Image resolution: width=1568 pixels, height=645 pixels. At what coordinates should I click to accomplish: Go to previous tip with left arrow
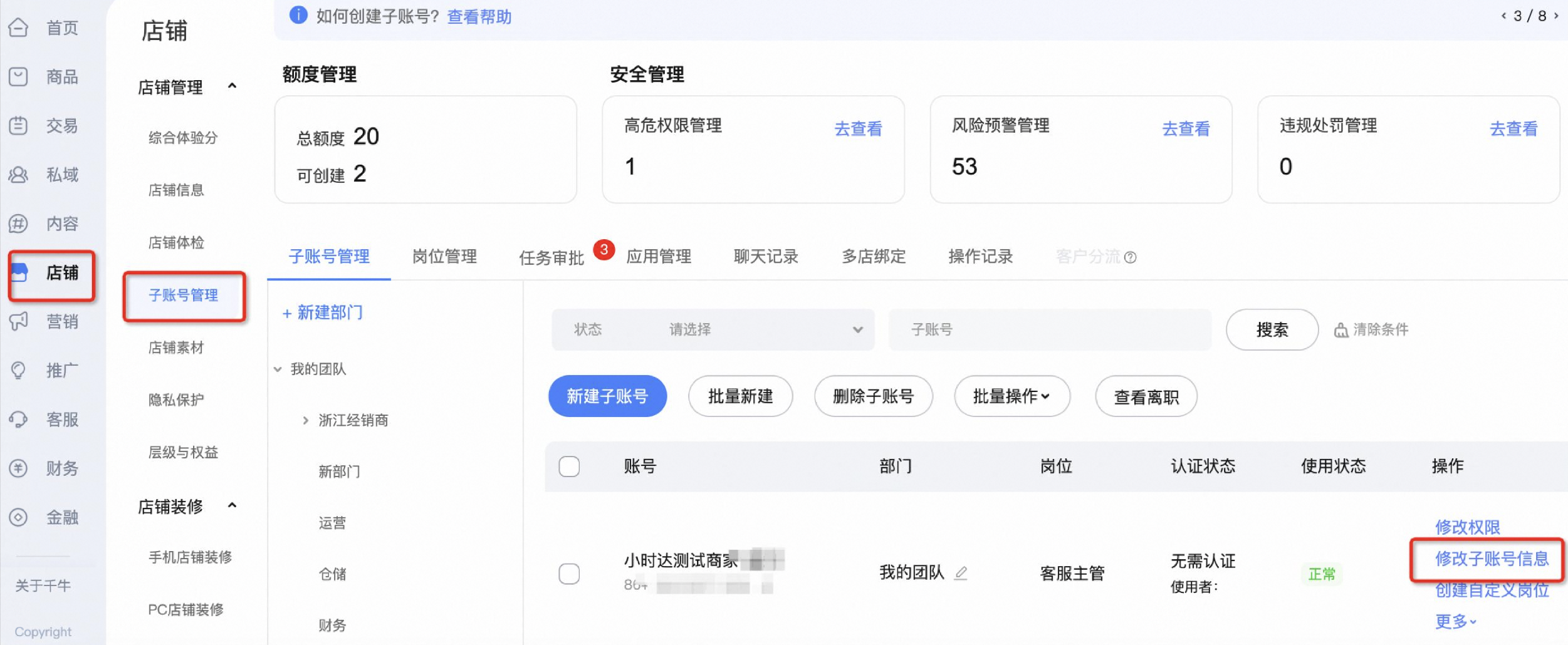pos(1503,16)
